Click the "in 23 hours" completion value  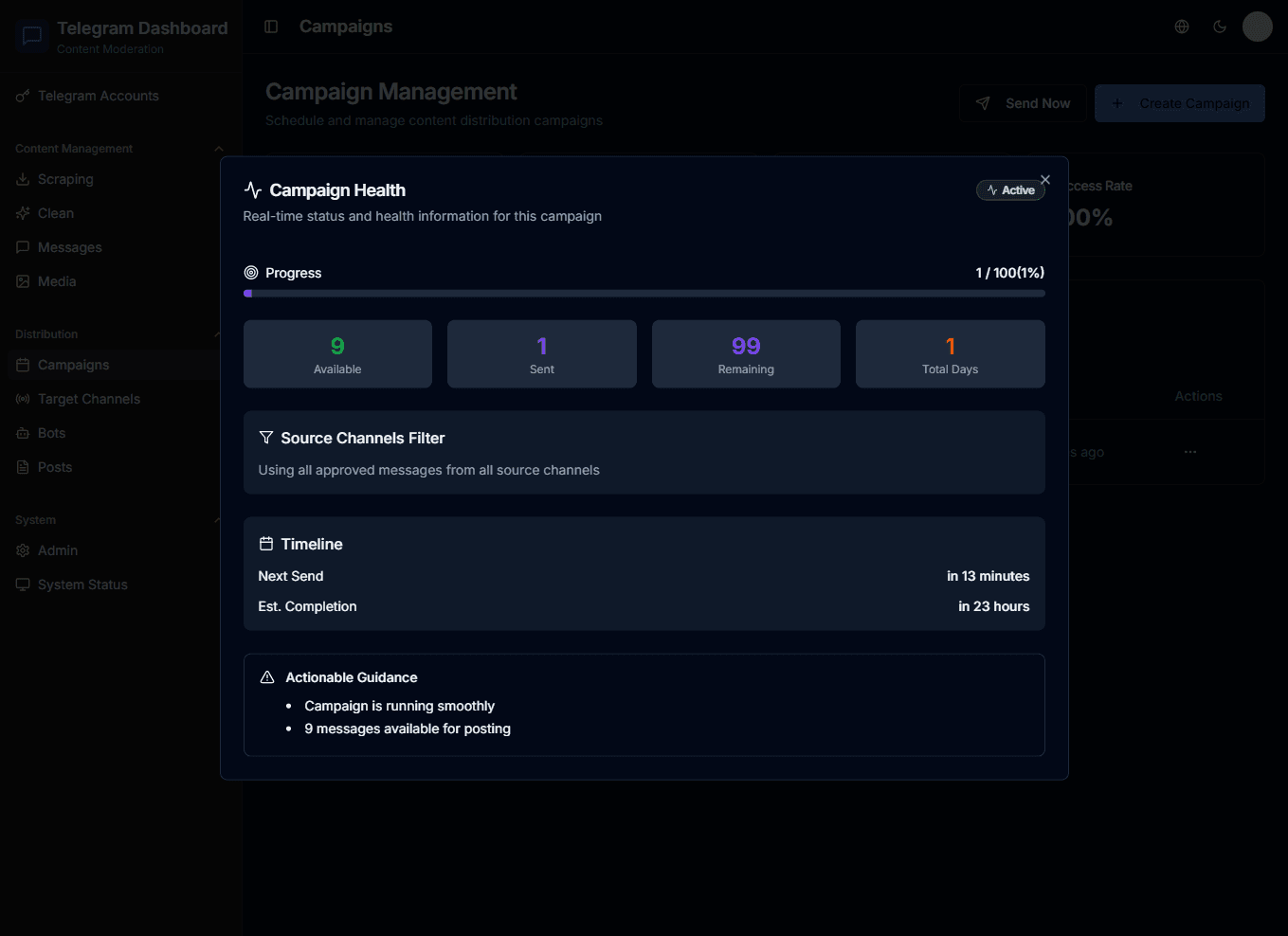pos(993,606)
